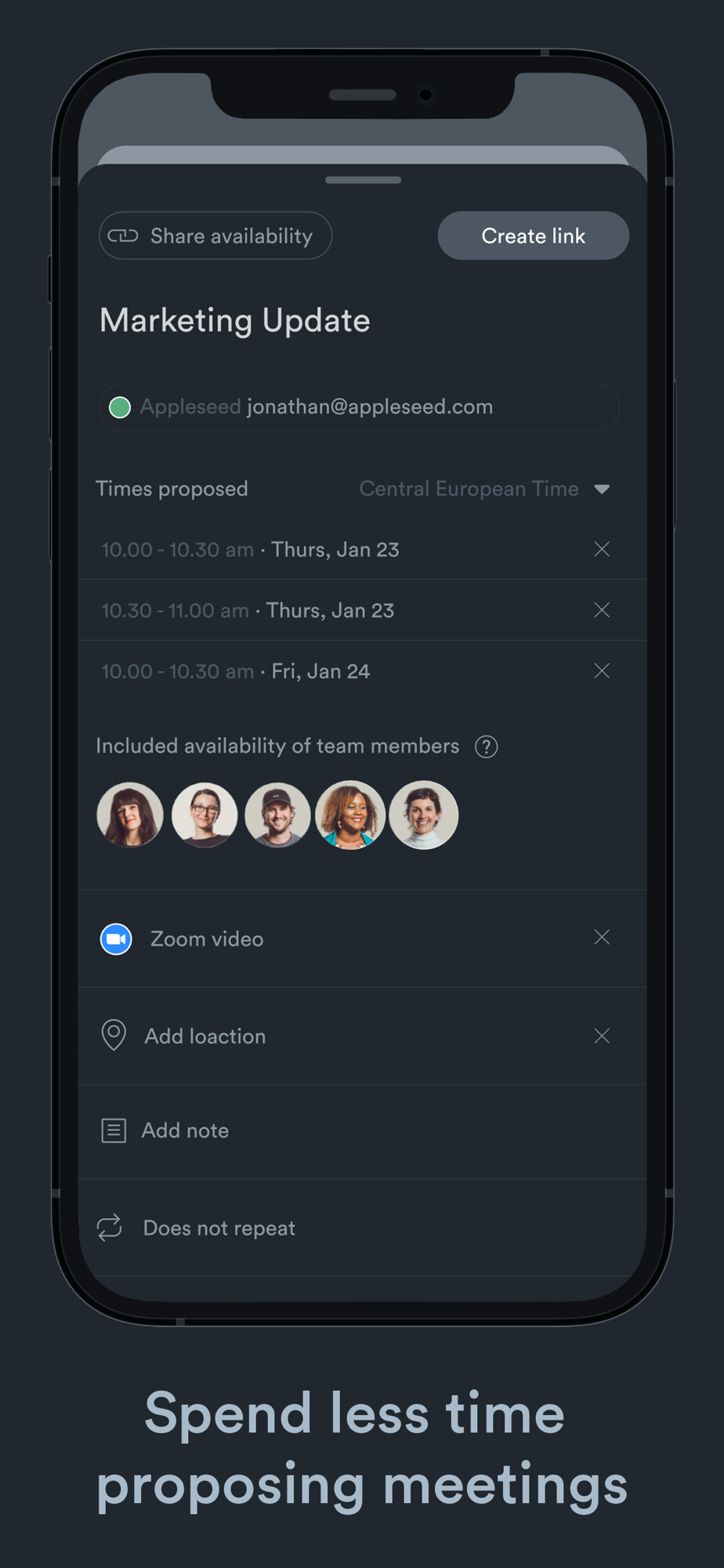This screenshot has width=724, height=1568.
Task: Remove the 10.30 - 11.00 am Thurs slot
Action: (x=602, y=610)
